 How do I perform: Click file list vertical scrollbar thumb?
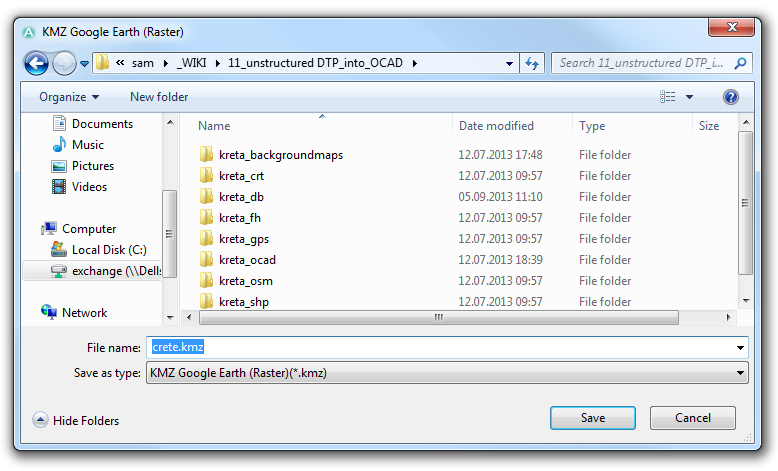[x=745, y=203]
